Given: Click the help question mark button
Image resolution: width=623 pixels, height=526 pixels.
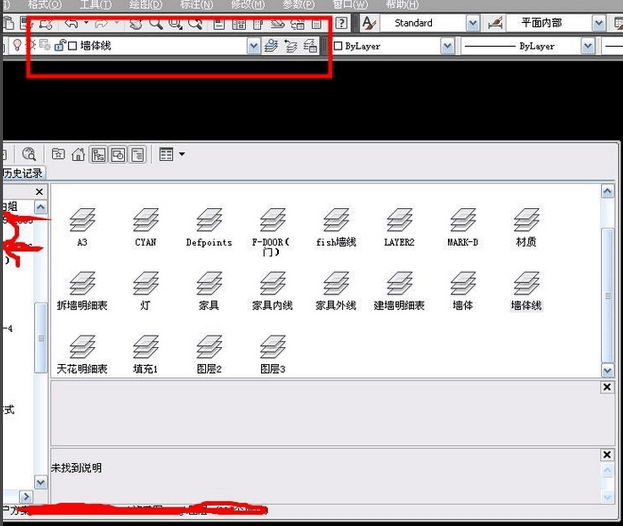Looking at the screenshot, I should [342, 22].
